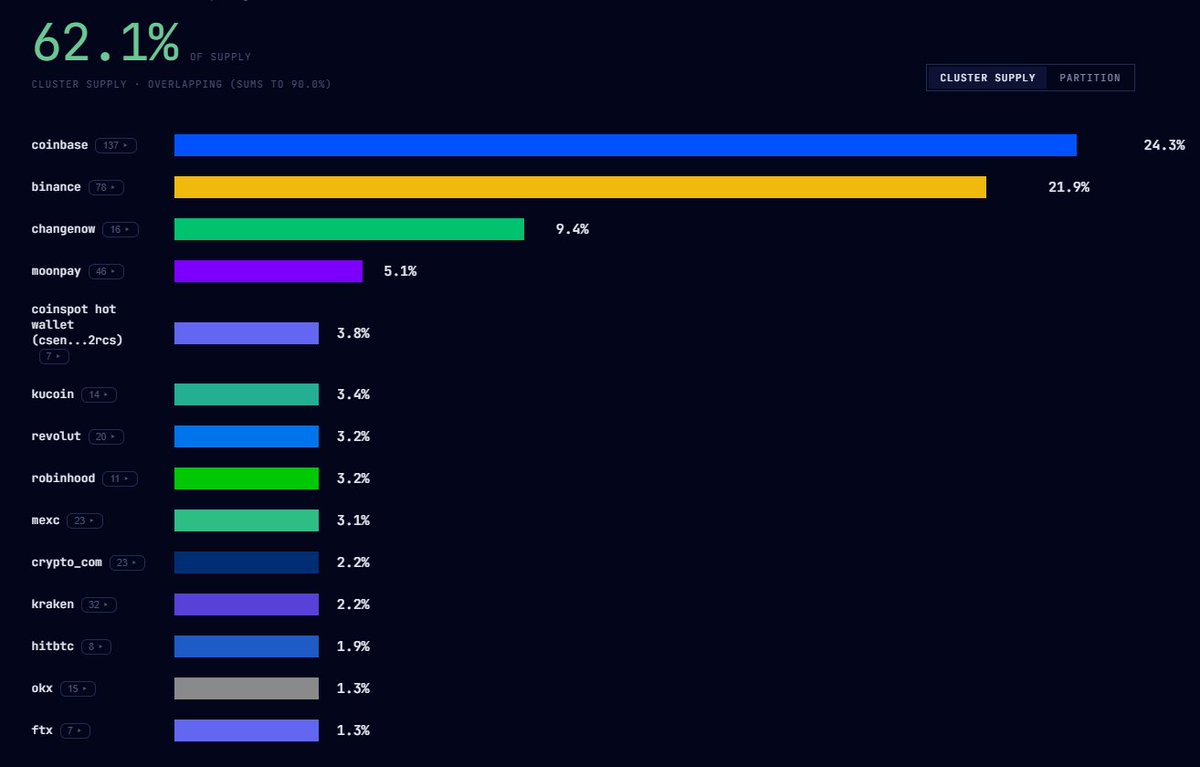This screenshot has height=767, width=1200.
Task: Click the binance cluster name
Action: coord(56,187)
